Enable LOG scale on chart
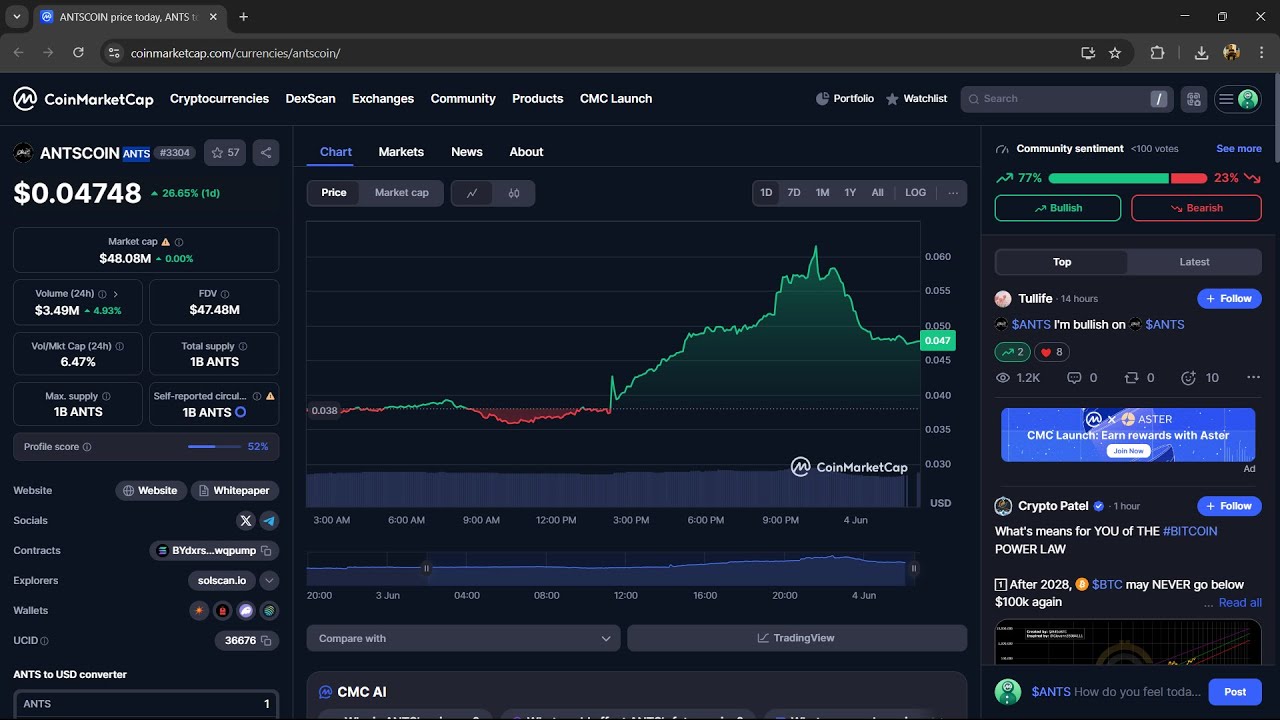 tap(916, 193)
